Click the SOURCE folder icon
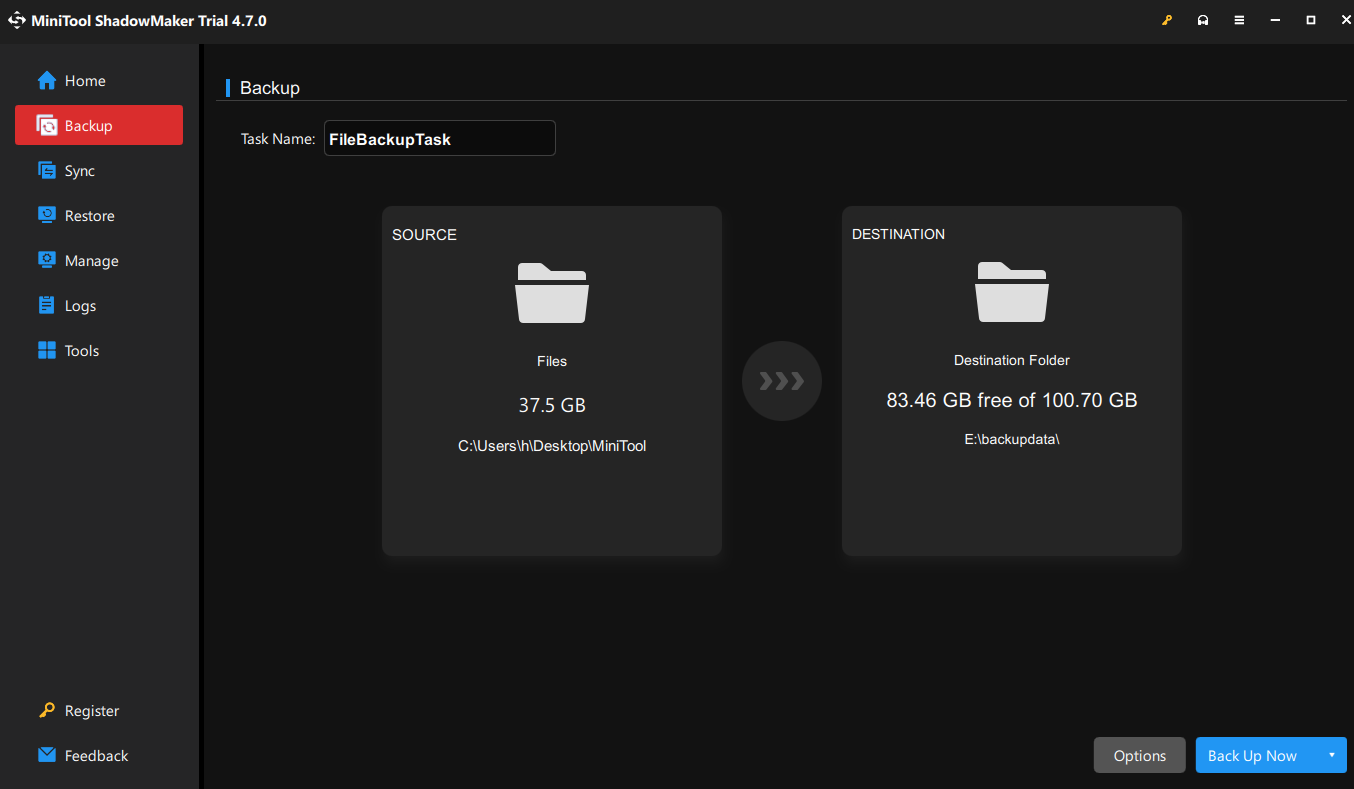The image size is (1354, 789). tap(552, 292)
